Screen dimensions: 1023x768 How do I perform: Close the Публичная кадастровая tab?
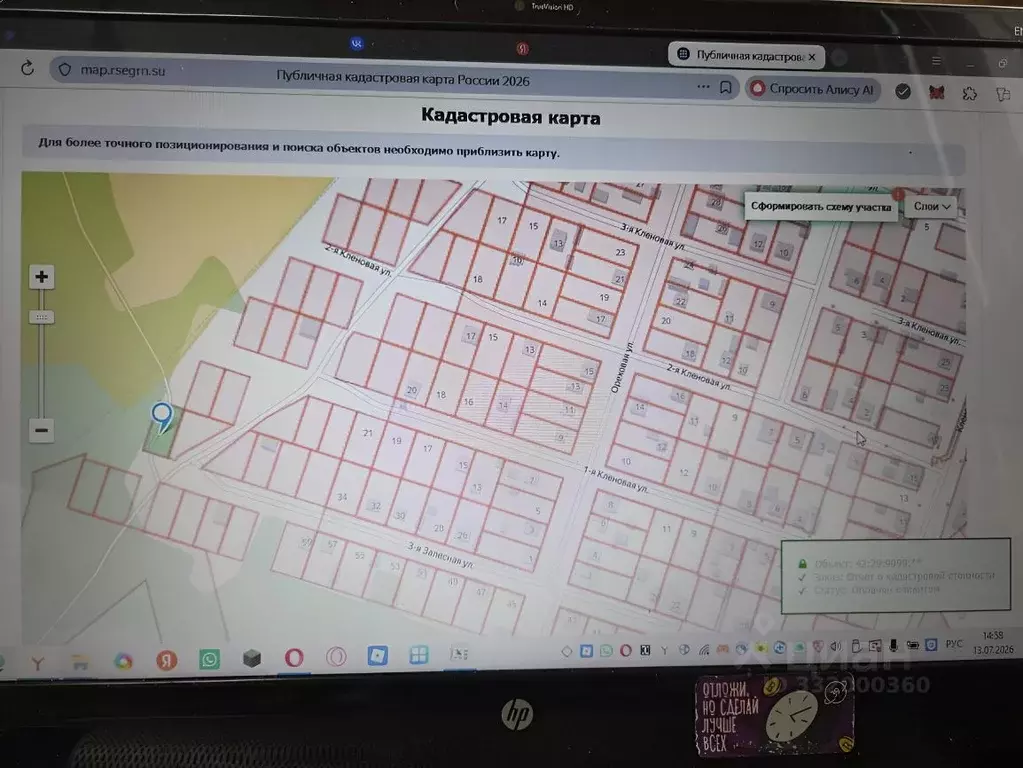tap(812, 57)
